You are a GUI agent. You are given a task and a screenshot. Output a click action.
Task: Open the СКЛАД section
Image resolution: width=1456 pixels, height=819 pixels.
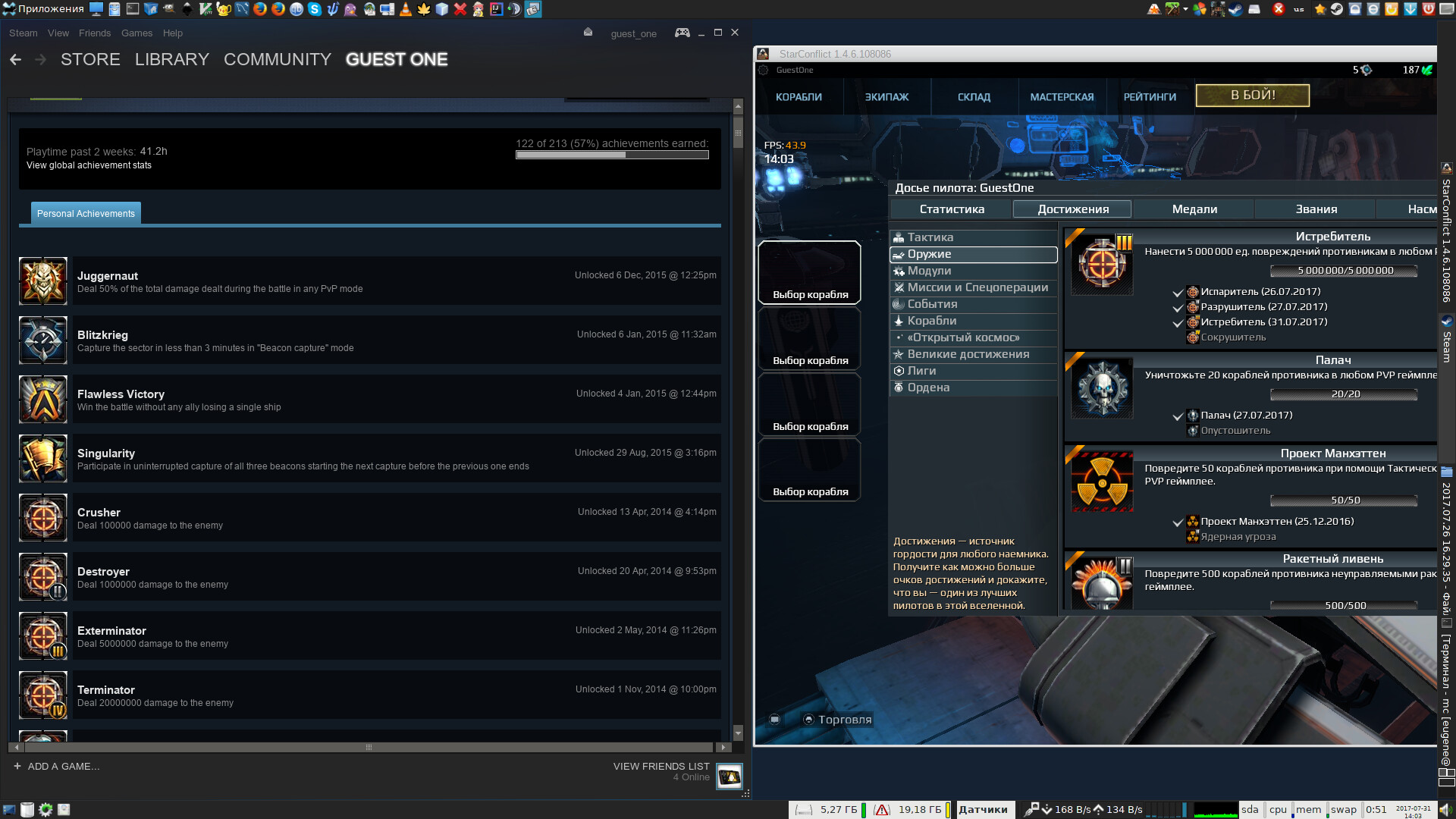[974, 97]
